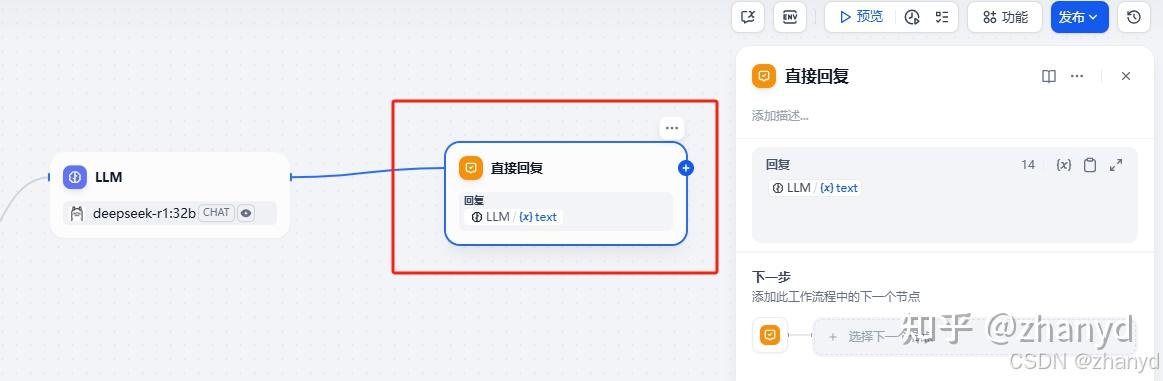
Task: Click 选择下一个节点 to add next node
Action: tap(975, 337)
